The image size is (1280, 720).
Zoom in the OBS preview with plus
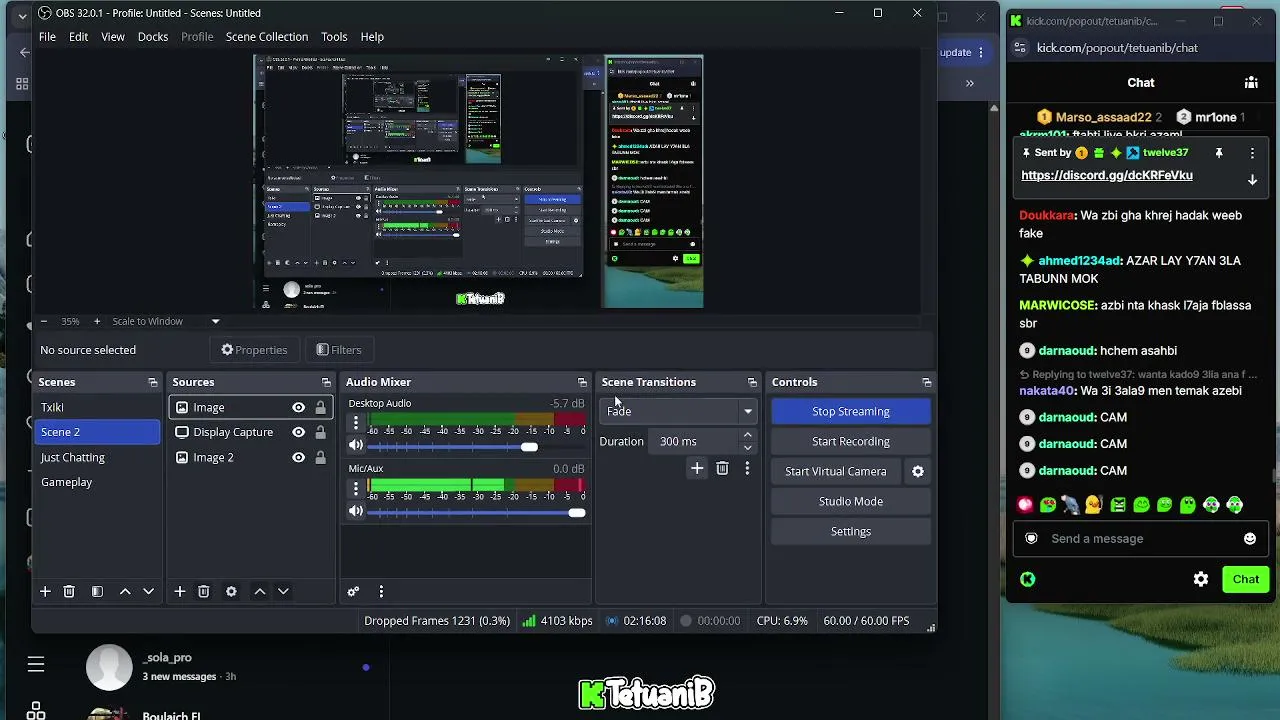point(97,321)
